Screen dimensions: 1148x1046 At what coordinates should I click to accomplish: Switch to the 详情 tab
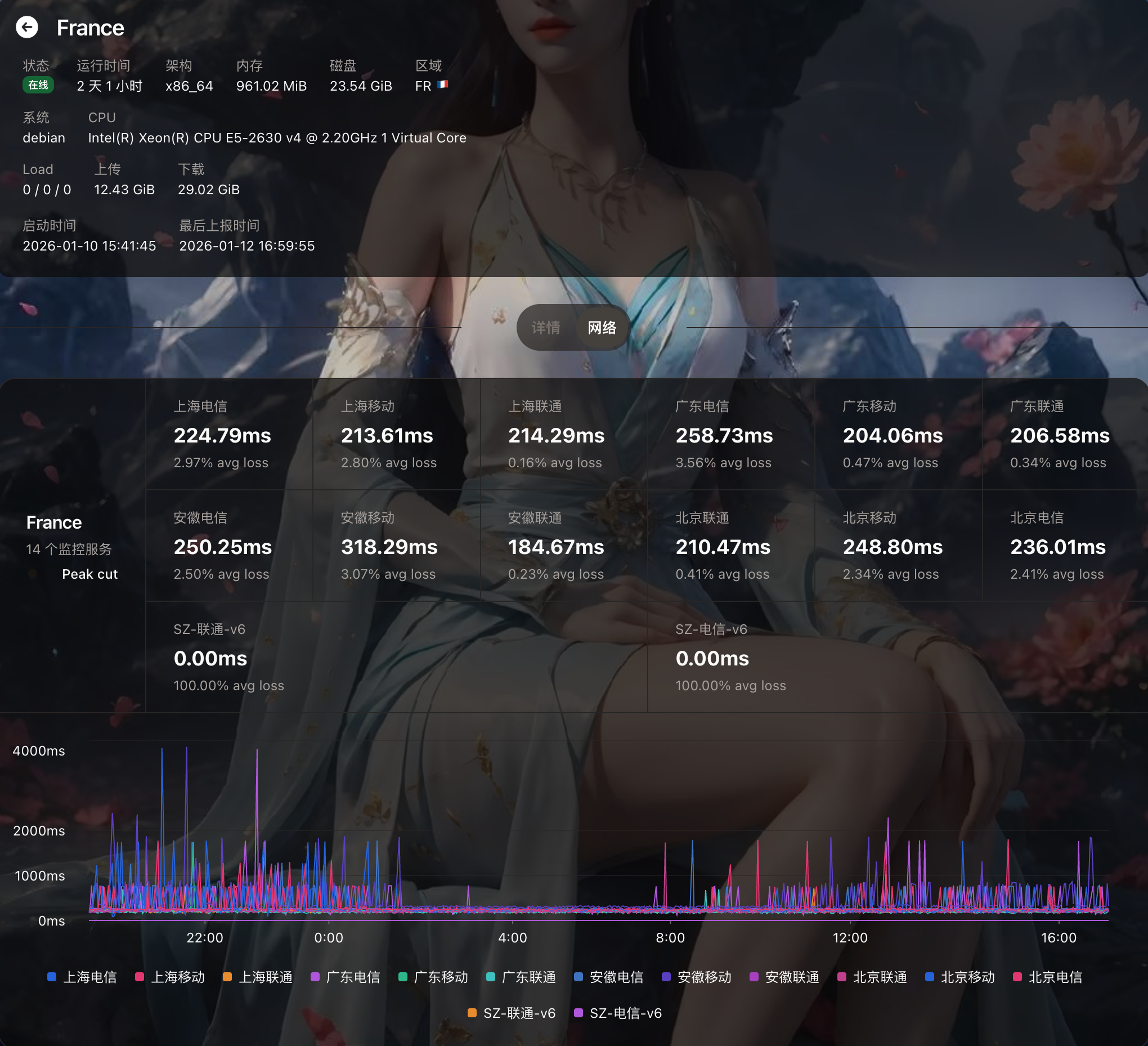(x=545, y=328)
